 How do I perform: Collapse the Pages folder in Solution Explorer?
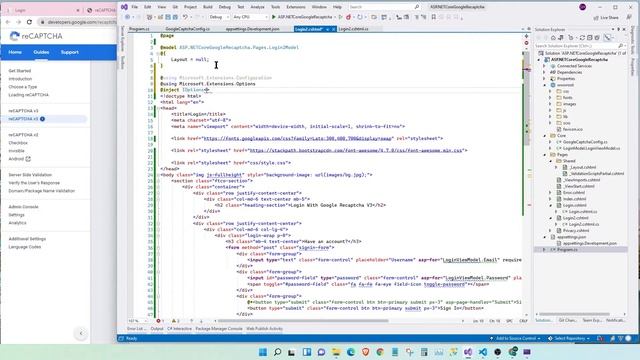544,155
